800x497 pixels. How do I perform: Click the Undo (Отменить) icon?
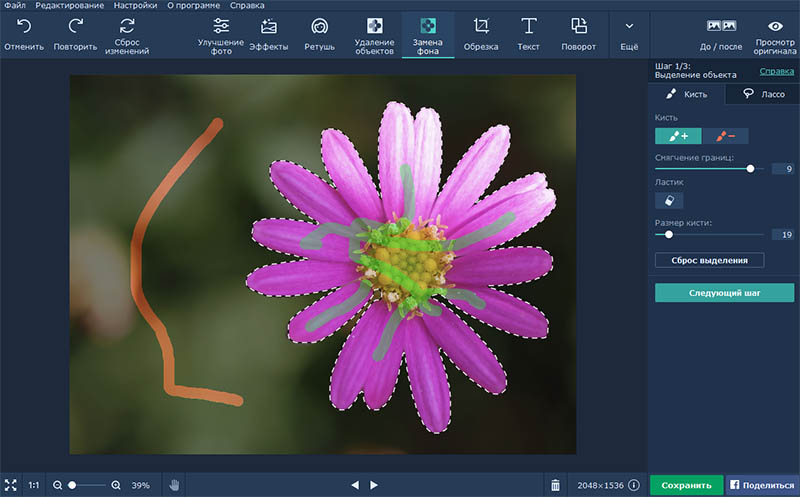(x=23, y=27)
